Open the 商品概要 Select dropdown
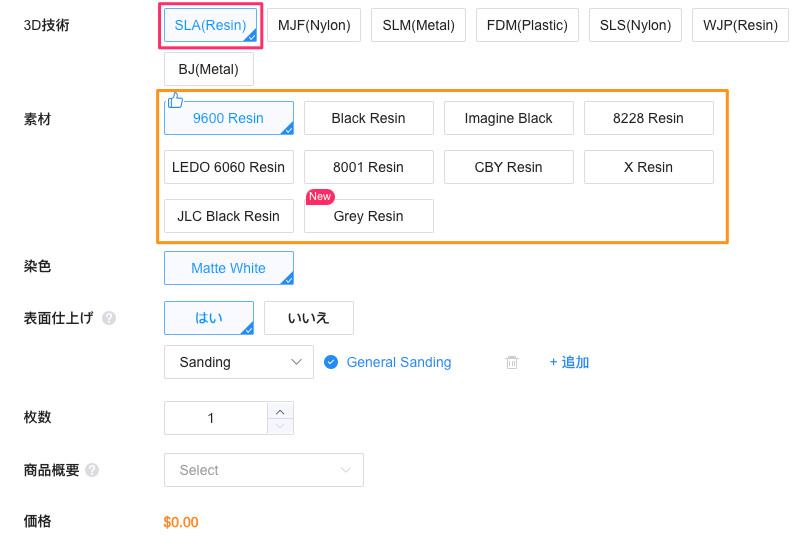 [x=263, y=470]
